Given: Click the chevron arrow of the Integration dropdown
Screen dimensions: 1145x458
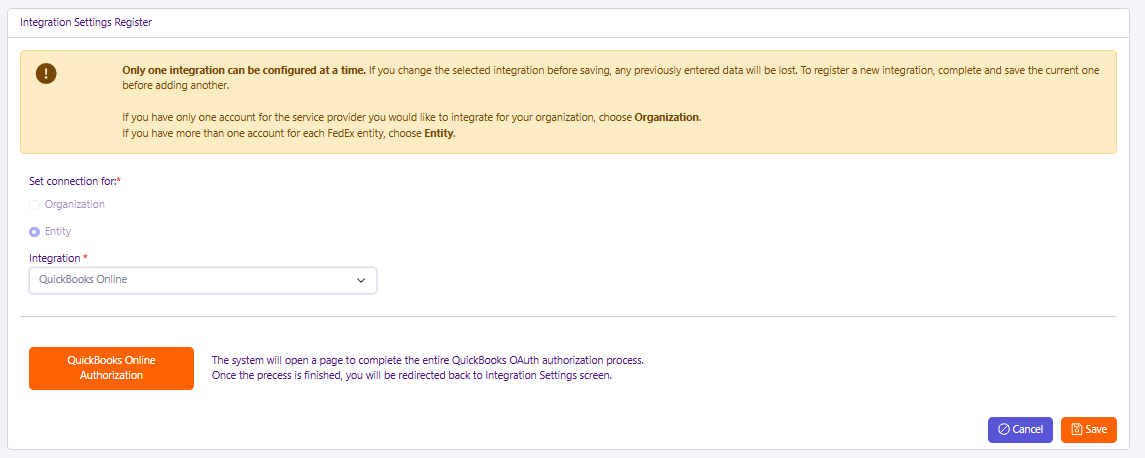Looking at the screenshot, I should click(x=361, y=280).
